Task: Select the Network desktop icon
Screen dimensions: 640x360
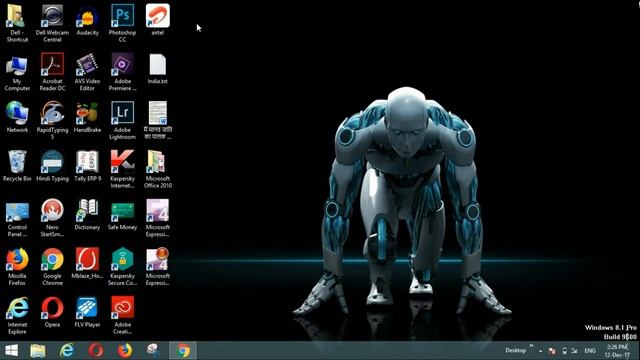Action: pos(17,113)
